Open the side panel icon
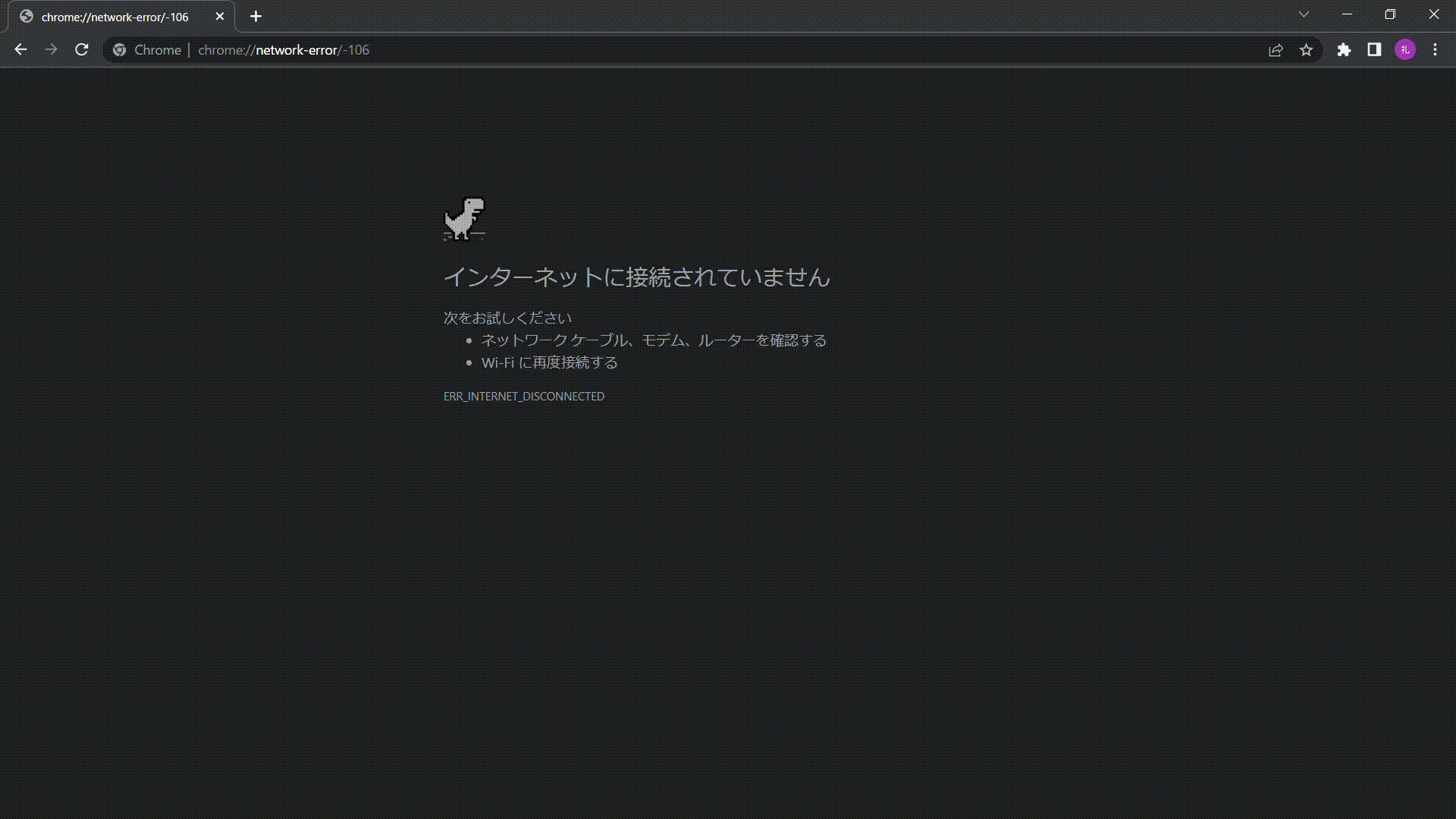The height and width of the screenshot is (819, 1456). pyautogui.click(x=1374, y=49)
